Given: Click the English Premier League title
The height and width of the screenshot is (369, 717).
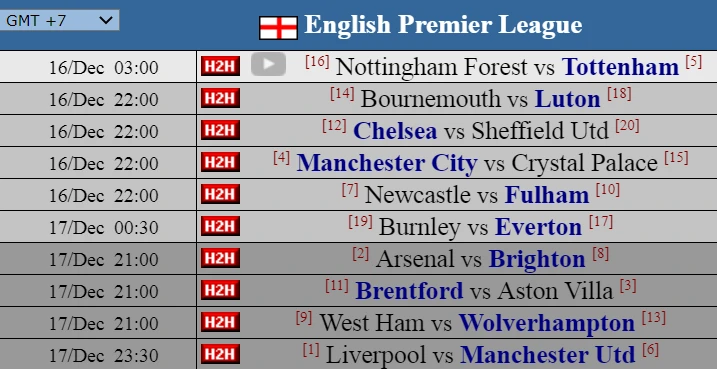Looking at the screenshot, I should (443, 25).
